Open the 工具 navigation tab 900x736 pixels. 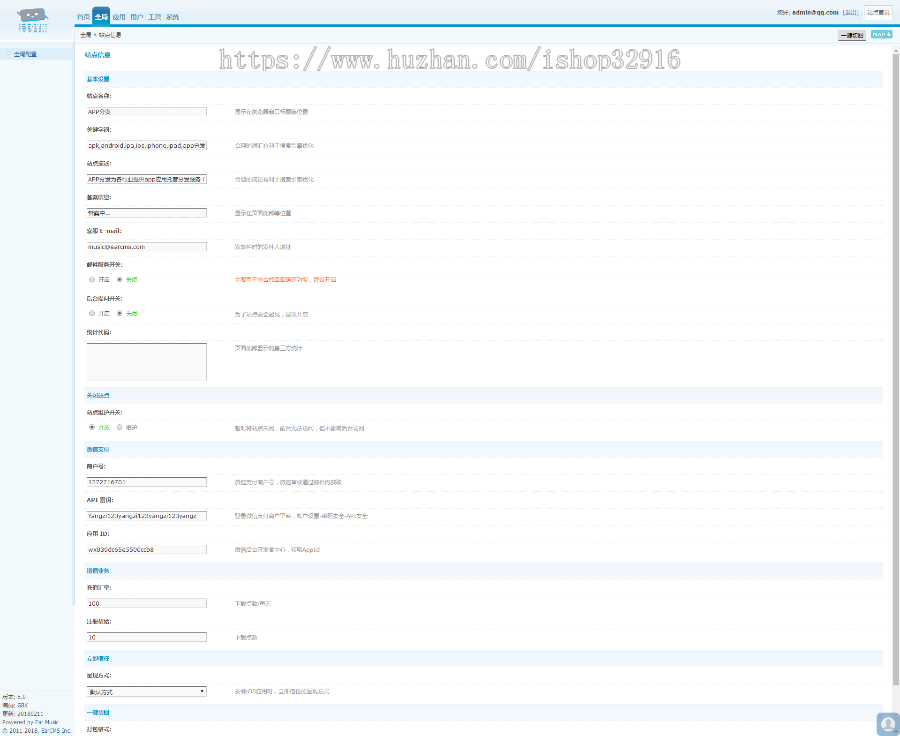point(154,17)
